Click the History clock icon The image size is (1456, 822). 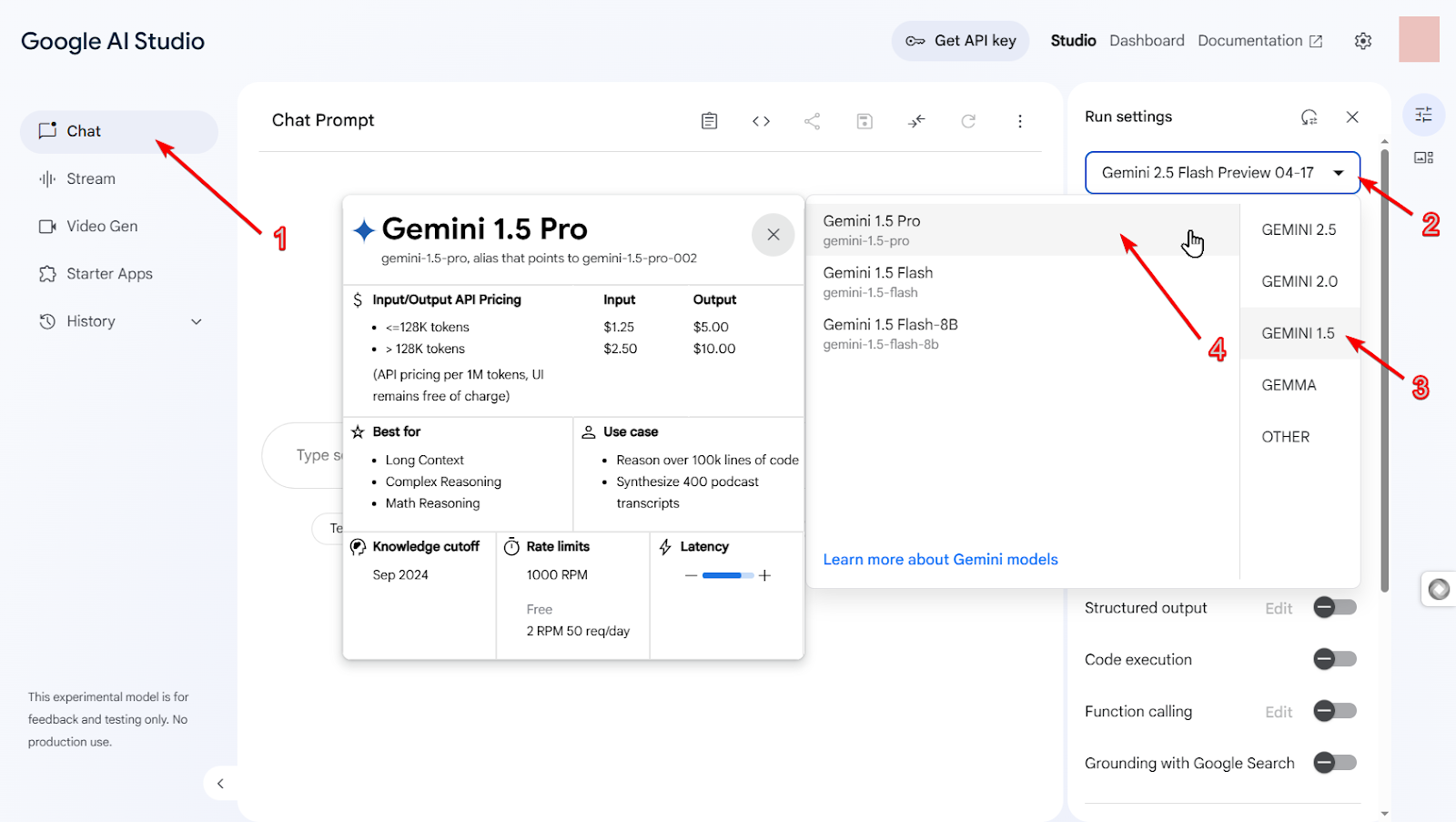click(47, 321)
